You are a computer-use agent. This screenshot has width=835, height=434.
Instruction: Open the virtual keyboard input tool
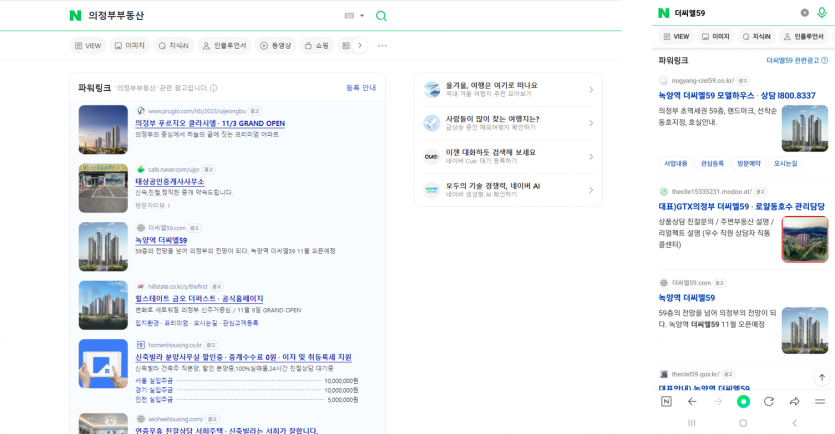[x=350, y=16]
